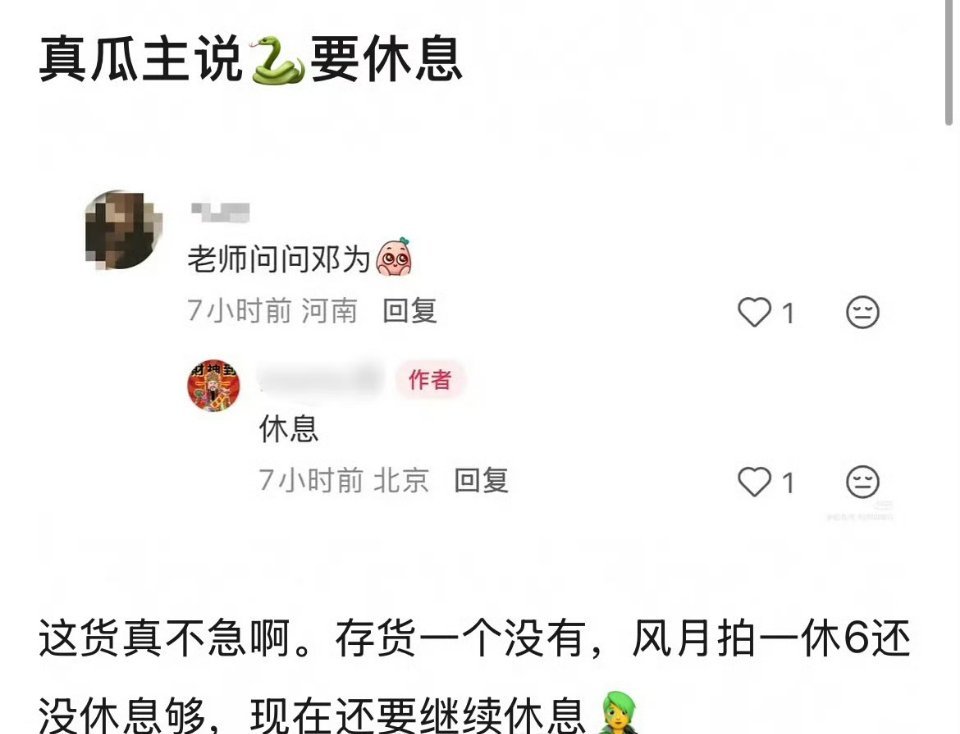
Task: Open blurred author username
Action: tap(319, 378)
